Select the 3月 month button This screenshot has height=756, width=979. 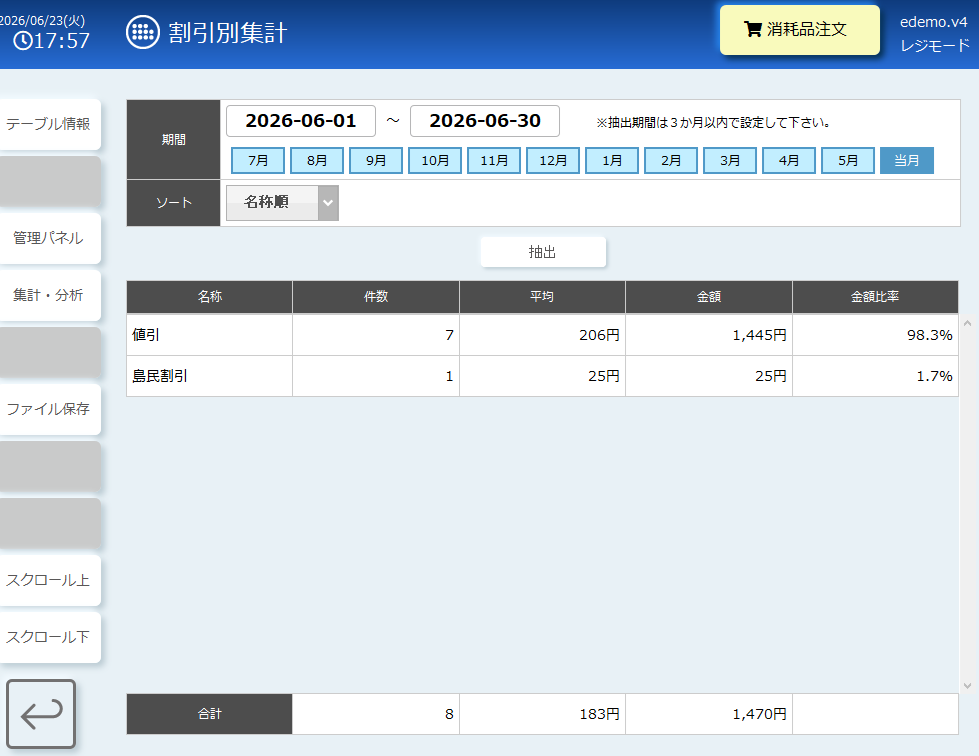point(730,160)
